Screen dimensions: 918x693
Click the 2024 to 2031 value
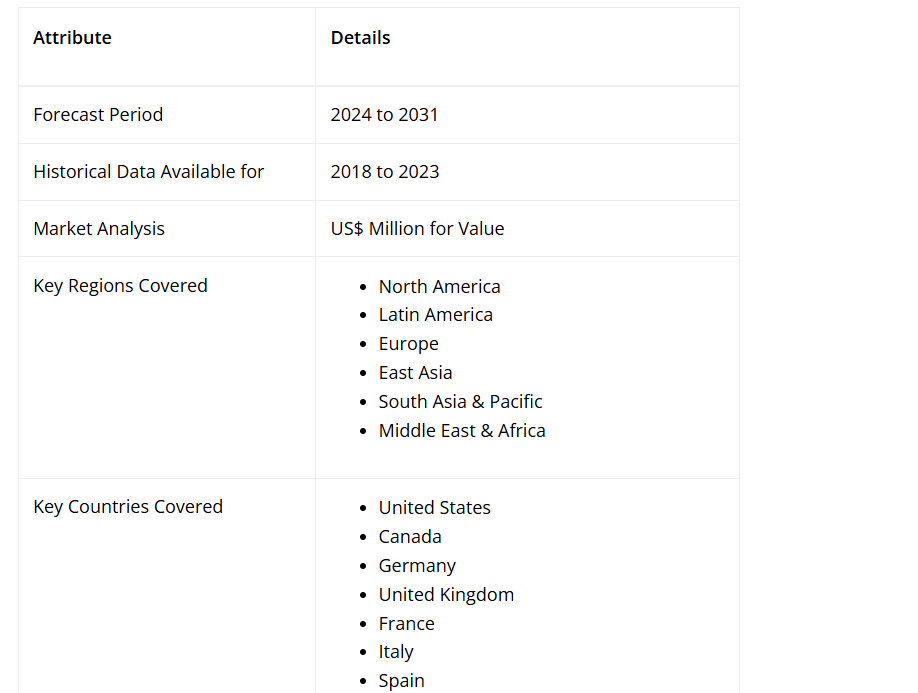384,115
